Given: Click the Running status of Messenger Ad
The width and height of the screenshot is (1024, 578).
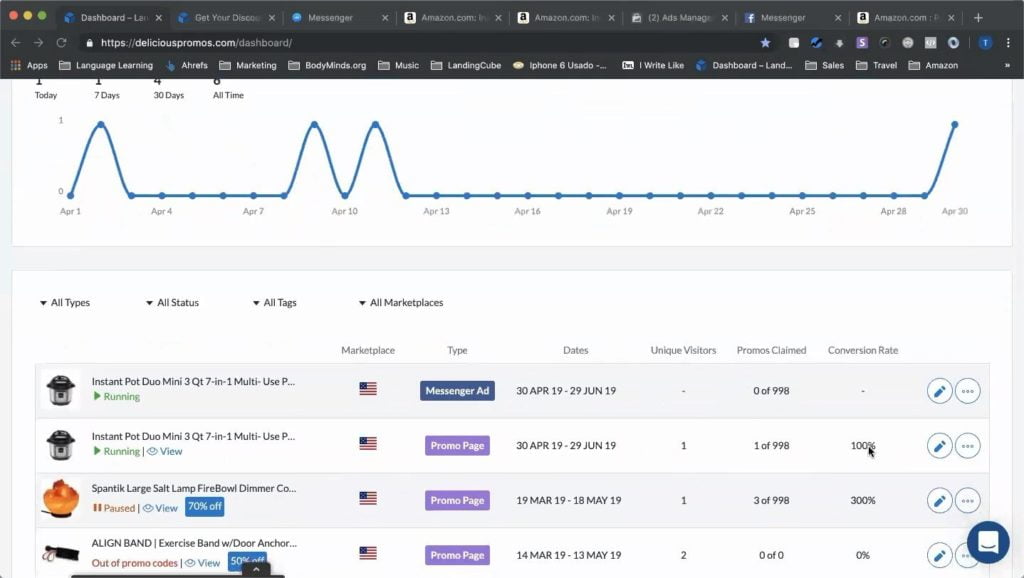Looking at the screenshot, I should pyautogui.click(x=116, y=396).
